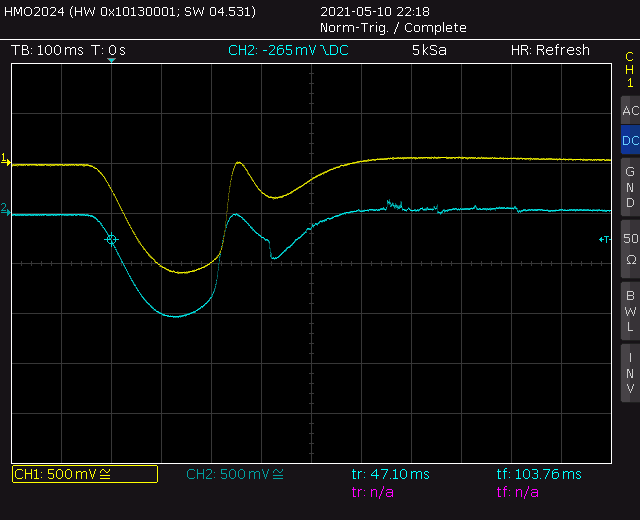Click the CH2 500 mV channel label
640x520 pixels.
point(235,474)
